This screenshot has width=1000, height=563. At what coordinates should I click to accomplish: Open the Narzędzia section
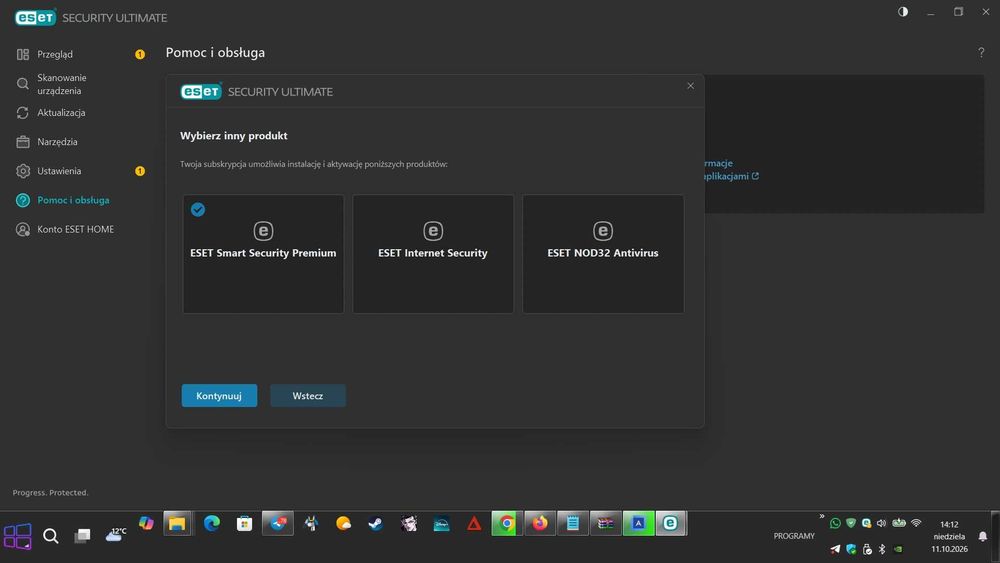point(57,142)
